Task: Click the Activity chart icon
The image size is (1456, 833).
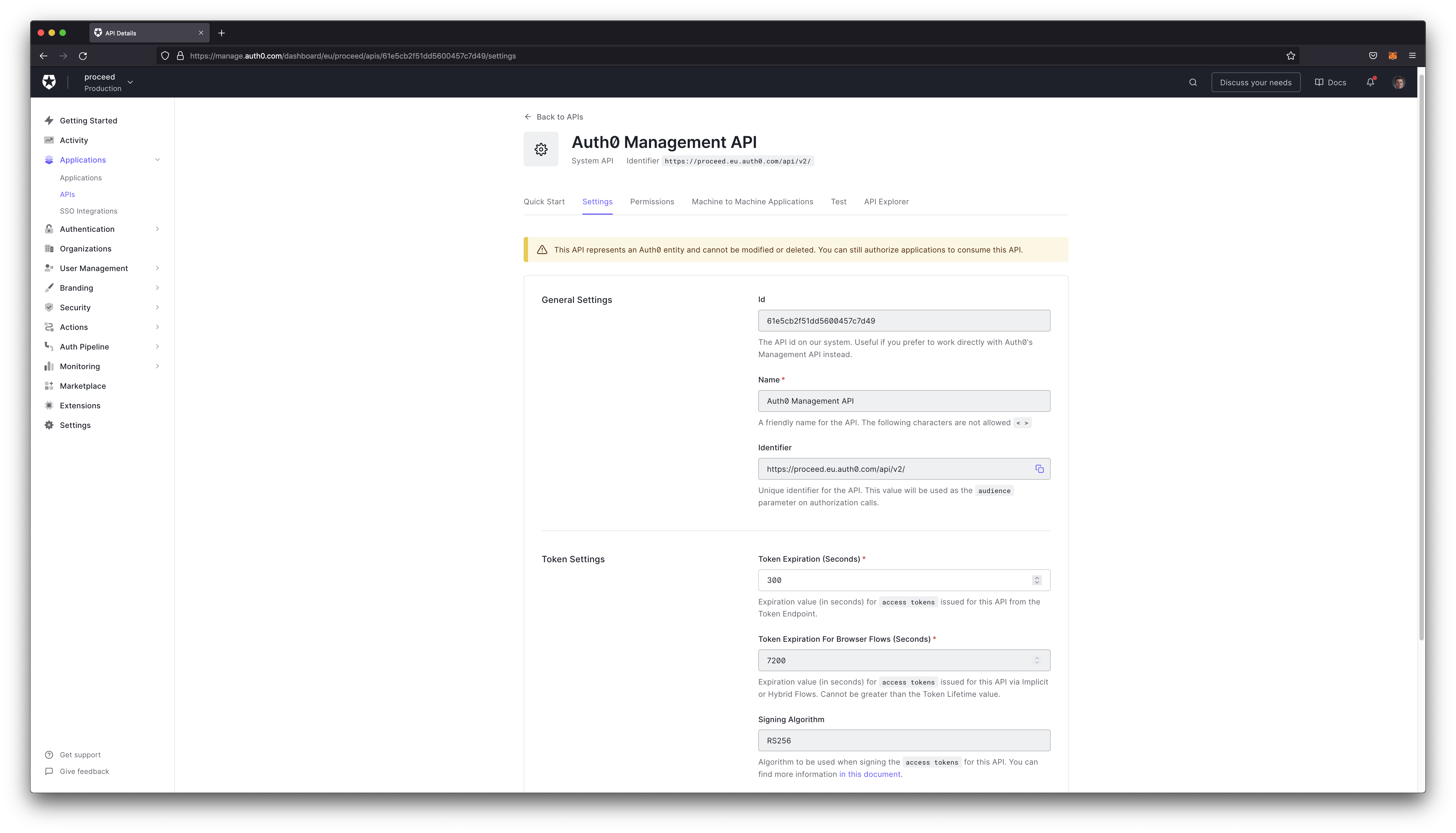Action: (49, 140)
